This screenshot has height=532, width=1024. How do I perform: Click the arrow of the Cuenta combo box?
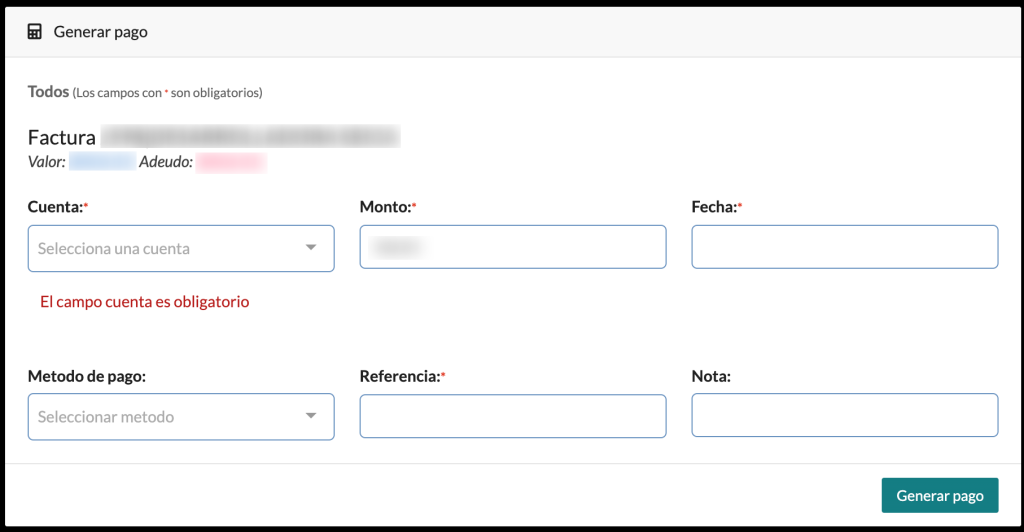point(311,248)
